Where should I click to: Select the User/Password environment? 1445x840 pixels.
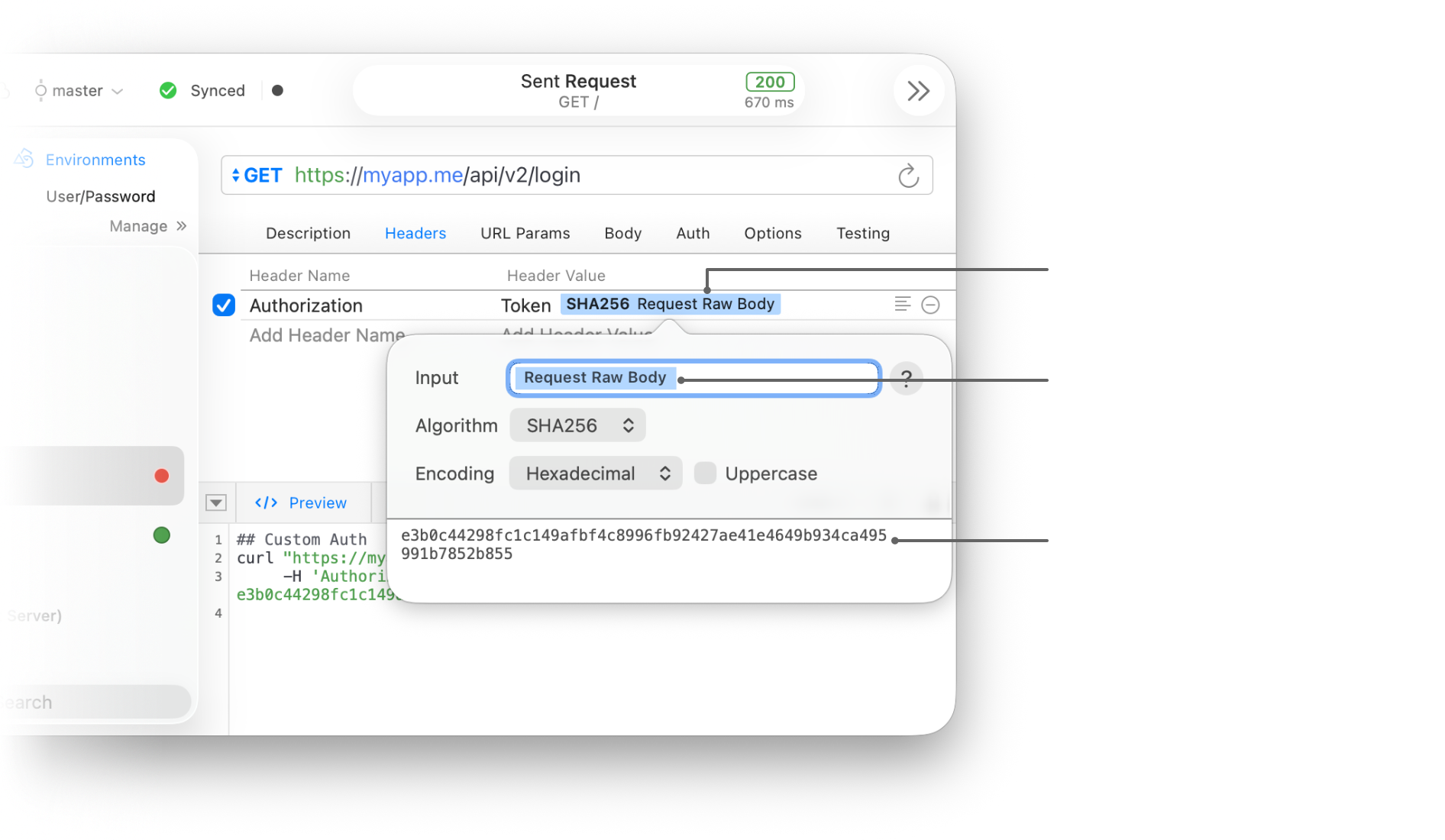[x=101, y=196]
